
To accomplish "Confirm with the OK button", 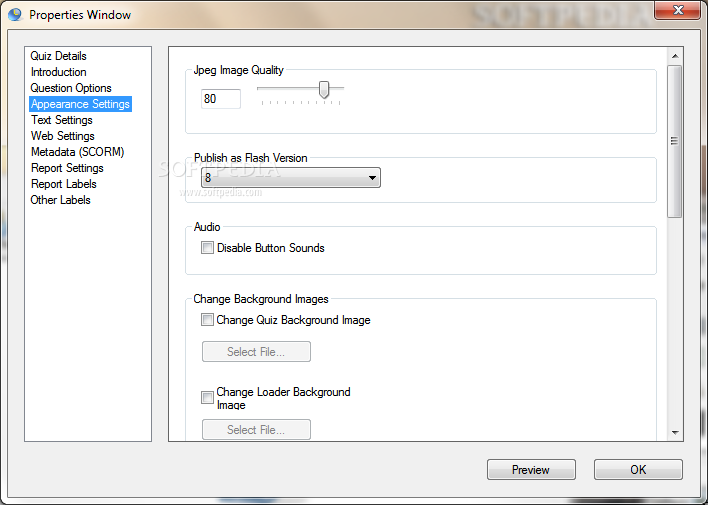I will [x=638, y=470].
